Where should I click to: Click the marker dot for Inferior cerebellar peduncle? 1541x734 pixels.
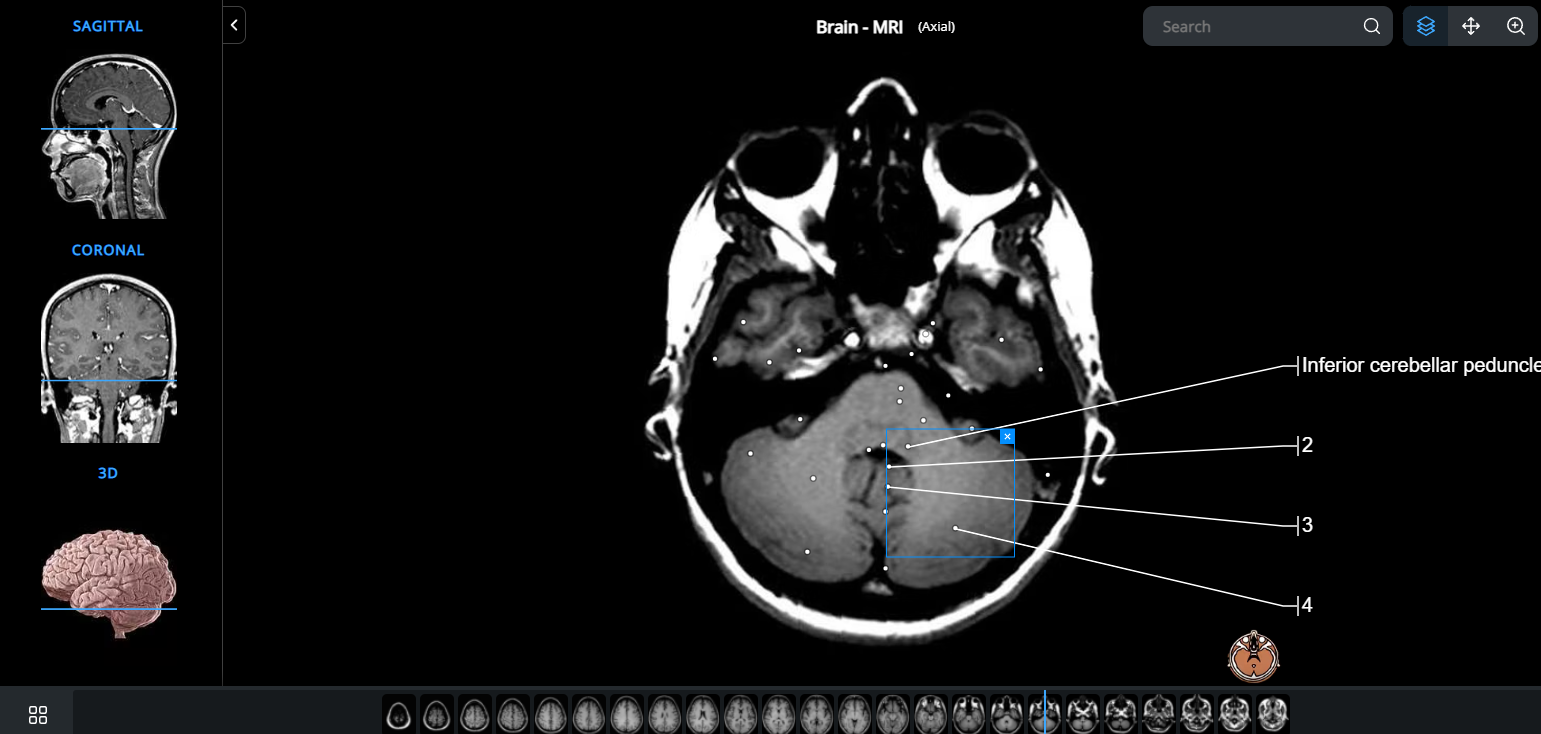(908, 446)
